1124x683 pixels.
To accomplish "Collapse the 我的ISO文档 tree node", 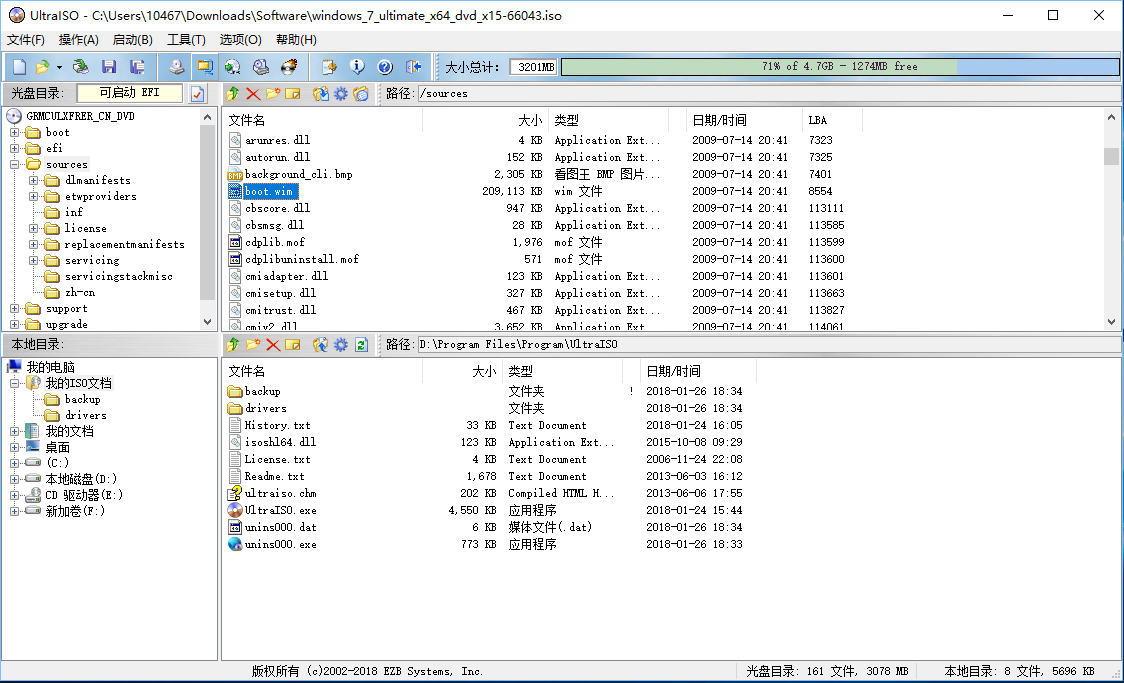I will [14, 383].
